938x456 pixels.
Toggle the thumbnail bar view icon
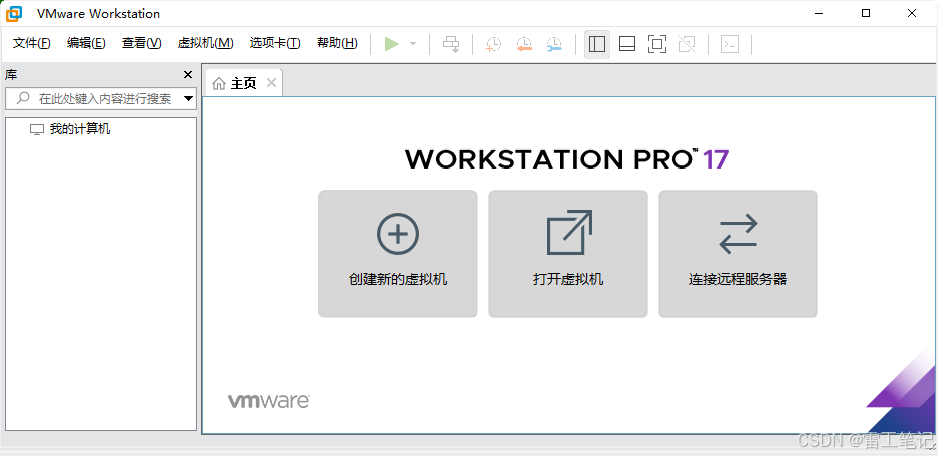point(627,44)
